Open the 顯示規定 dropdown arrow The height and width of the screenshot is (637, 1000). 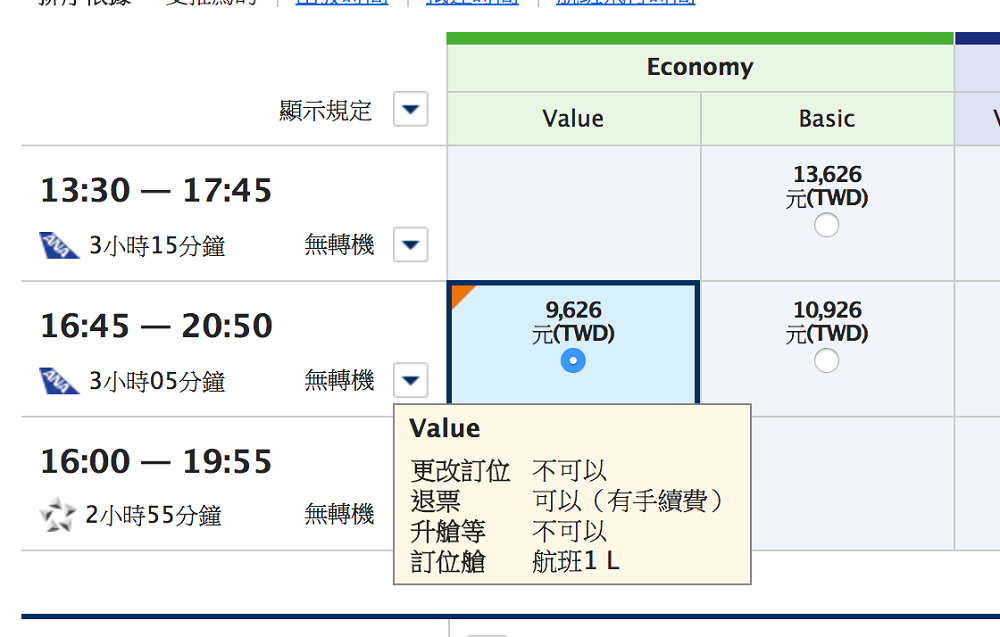point(411,110)
